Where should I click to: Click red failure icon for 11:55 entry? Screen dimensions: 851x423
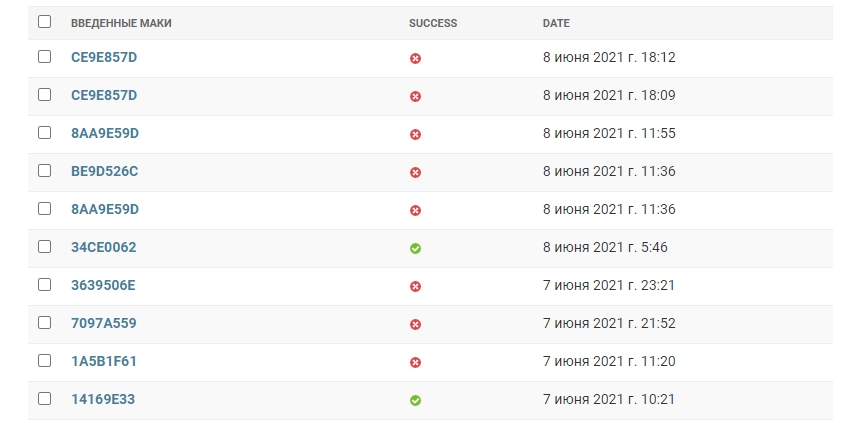pos(416,134)
